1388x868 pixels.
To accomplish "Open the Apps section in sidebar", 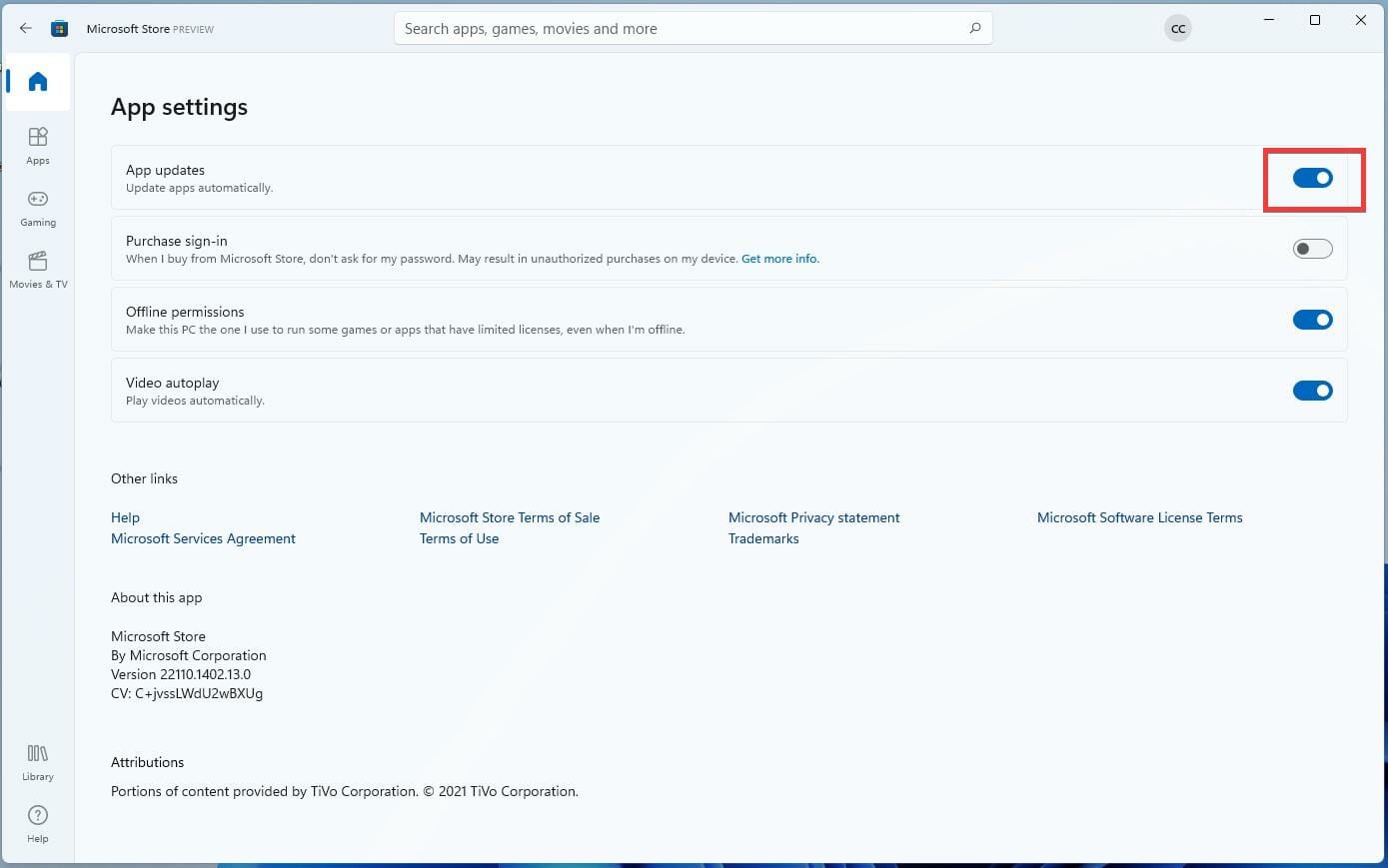I will (x=38, y=145).
